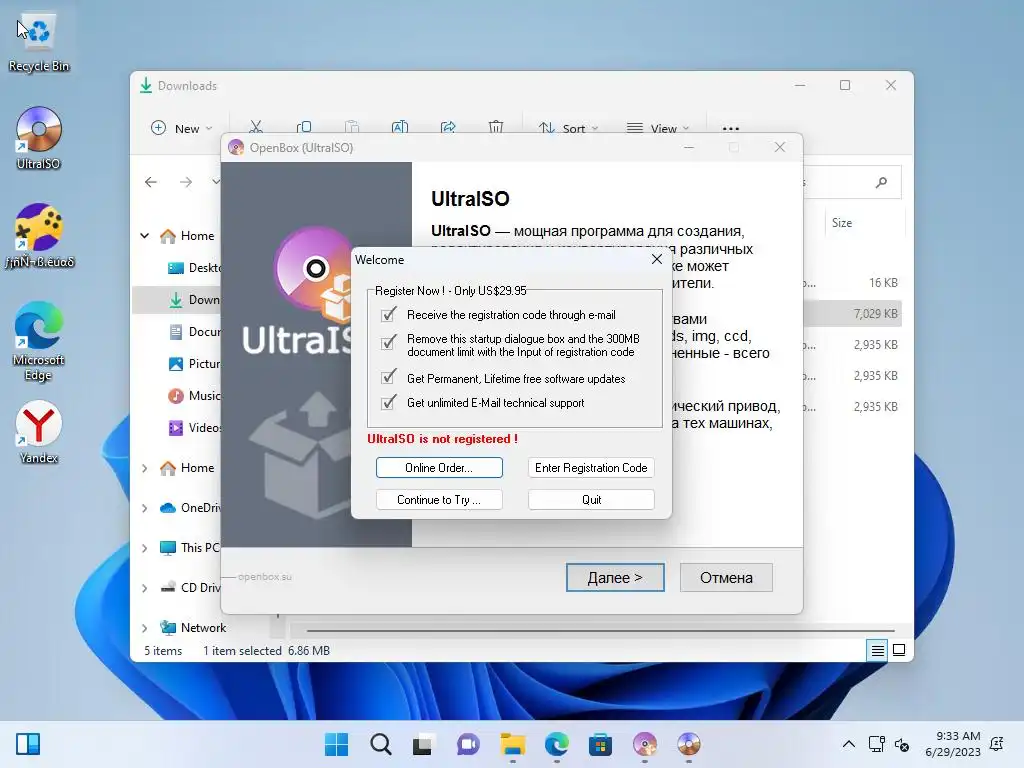Select Music in the navigation pane
Image resolution: width=1024 pixels, height=768 pixels.
click(195, 396)
